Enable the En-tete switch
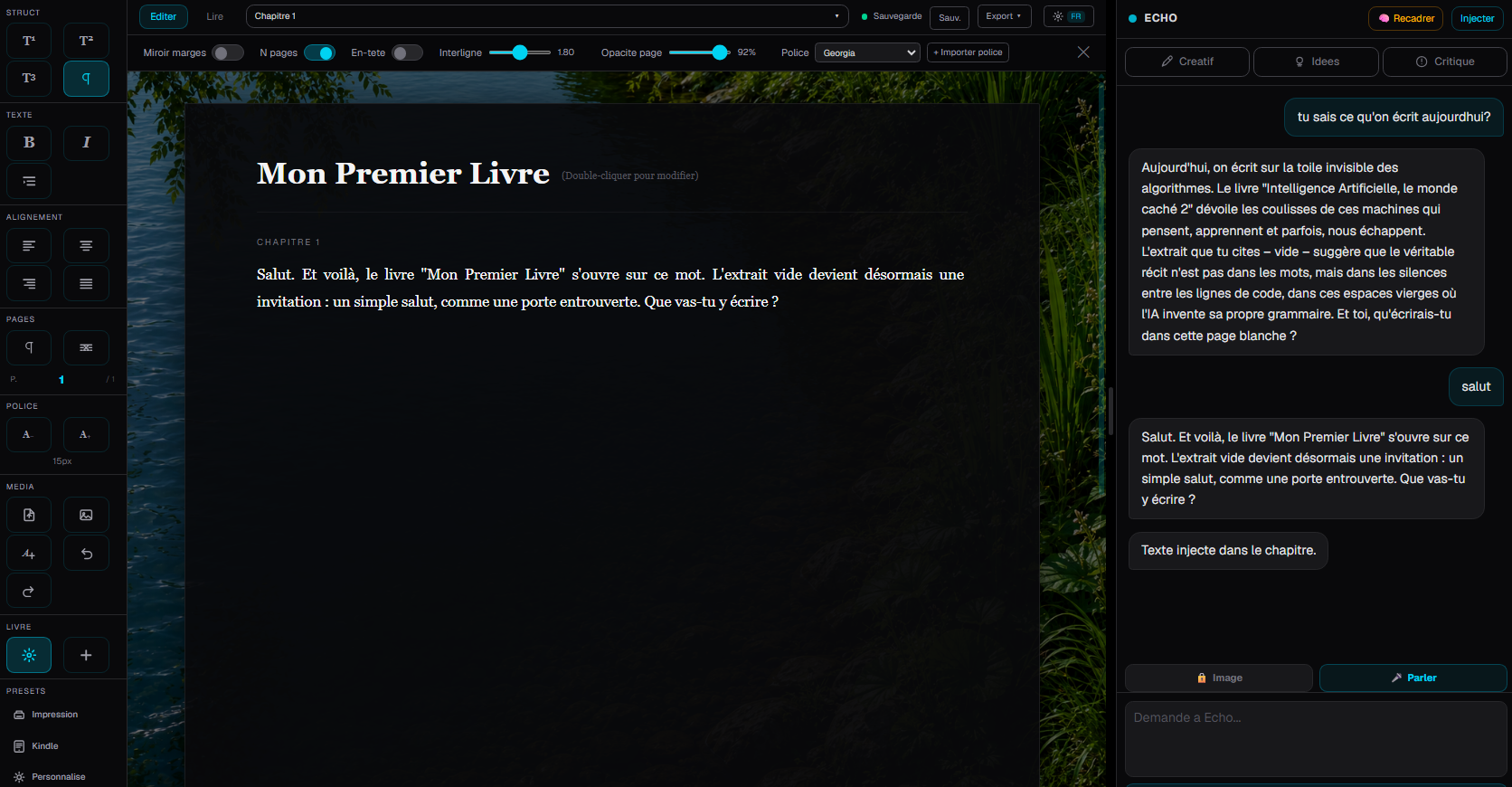1512x787 pixels. click(x=408, y=52)
